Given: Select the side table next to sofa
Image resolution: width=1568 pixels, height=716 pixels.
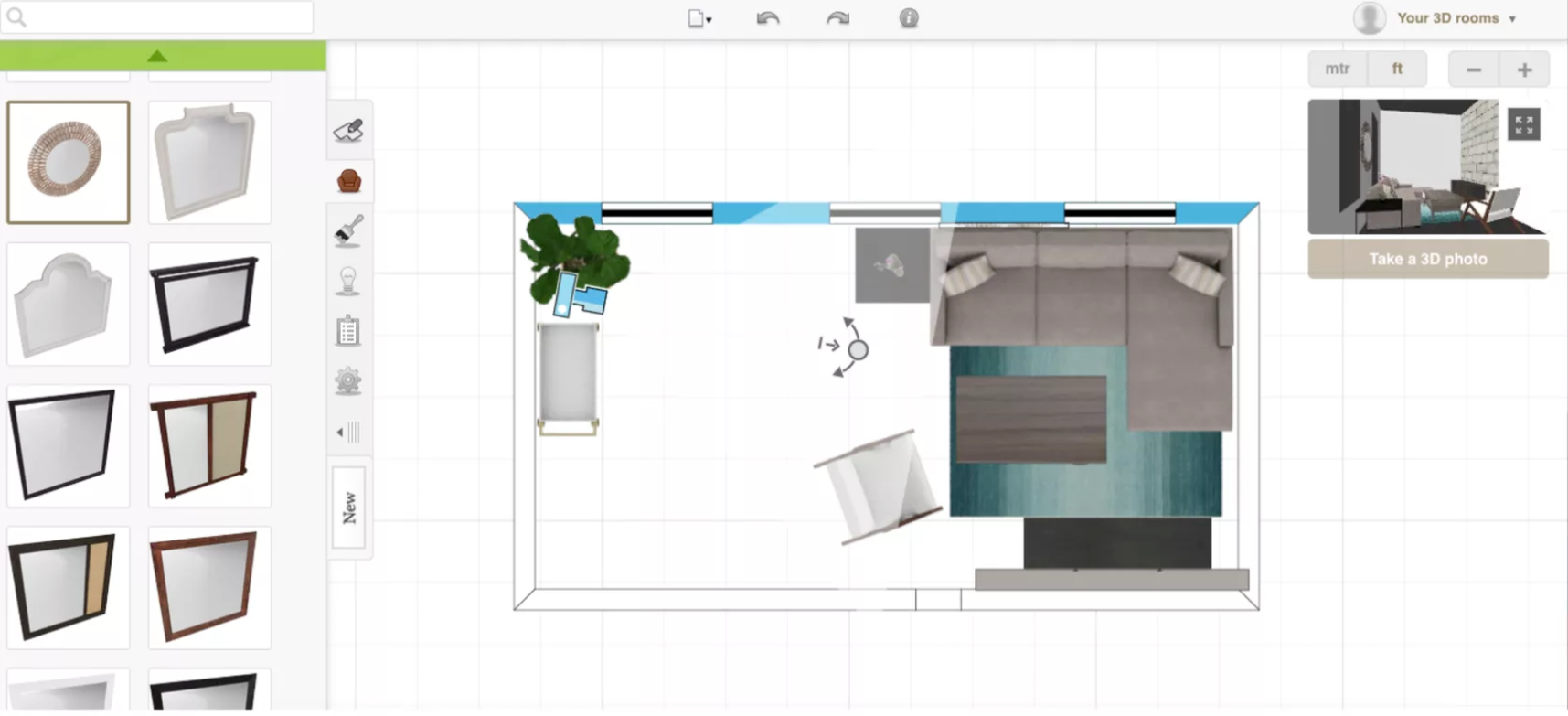Looking at the screenshot, I should (x=892, y=265).
